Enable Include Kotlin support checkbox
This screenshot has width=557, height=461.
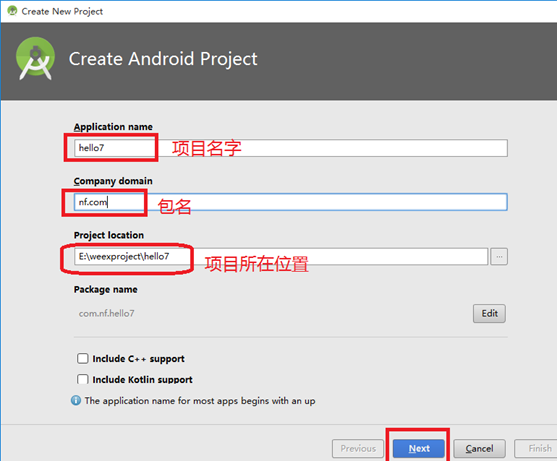(82, 379)
